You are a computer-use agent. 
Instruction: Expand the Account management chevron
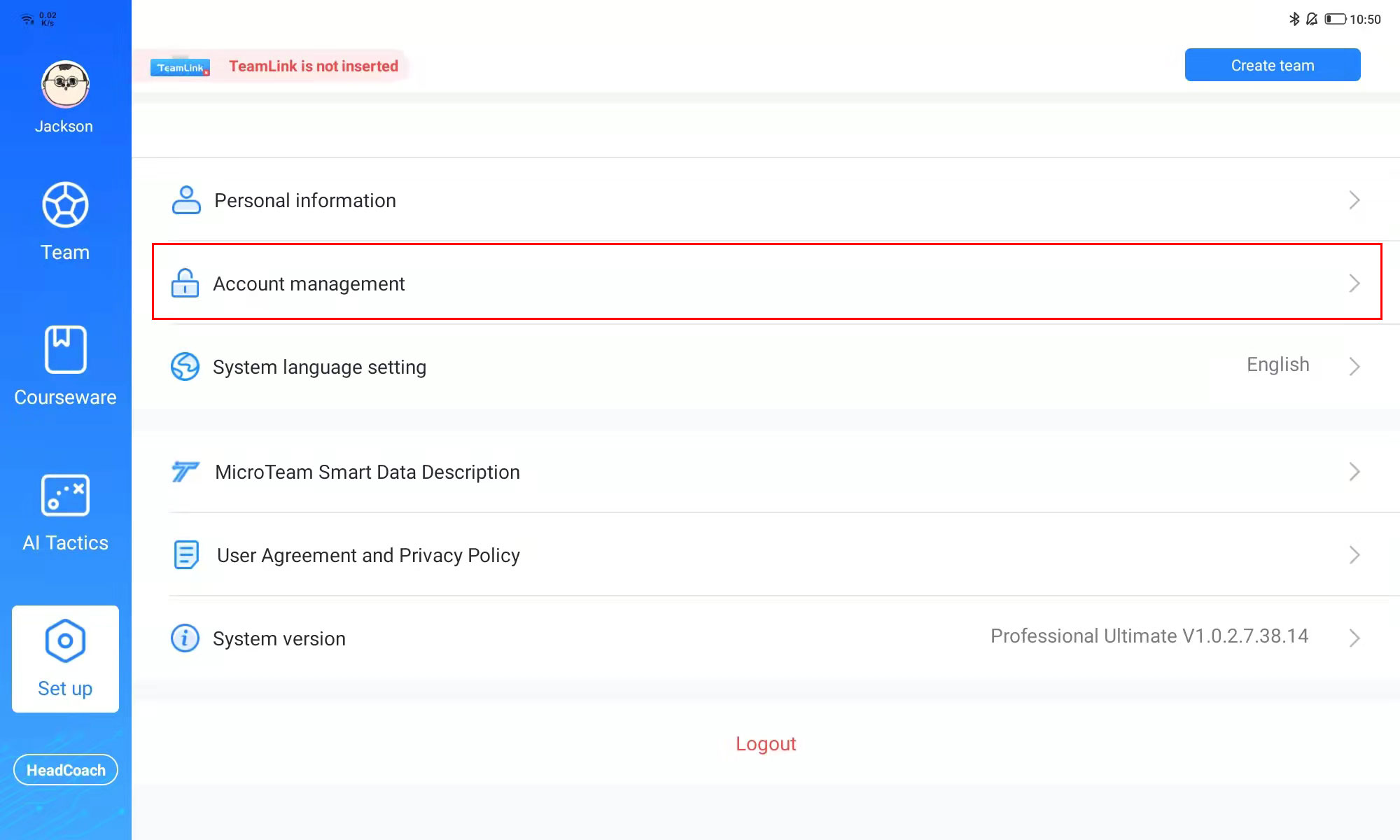tap(1354, 283)
